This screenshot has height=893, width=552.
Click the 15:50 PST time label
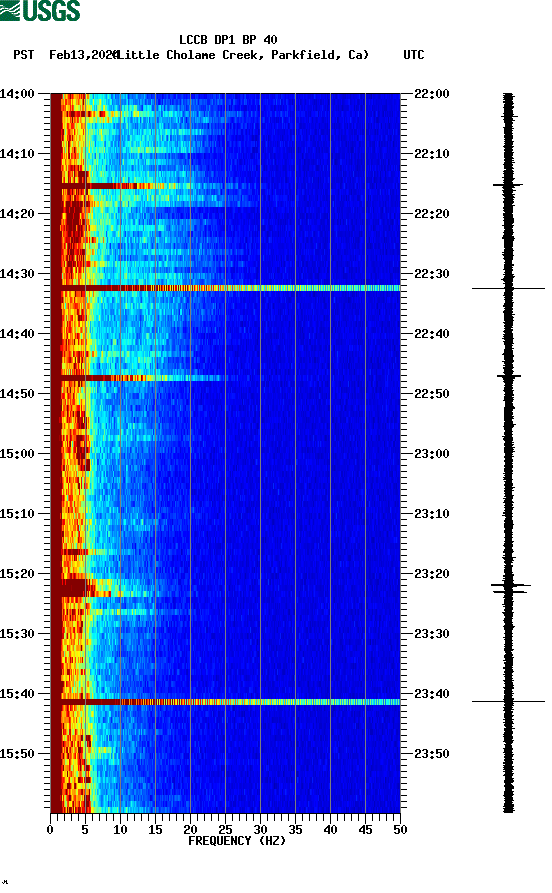tap(17, 754)
